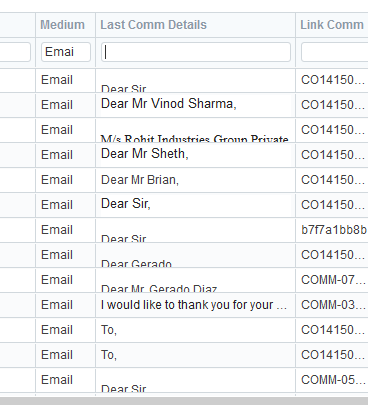Click Email medium in Dear Mr Brian row
This screenshot has width=368, height=405.
click(57, 180)
